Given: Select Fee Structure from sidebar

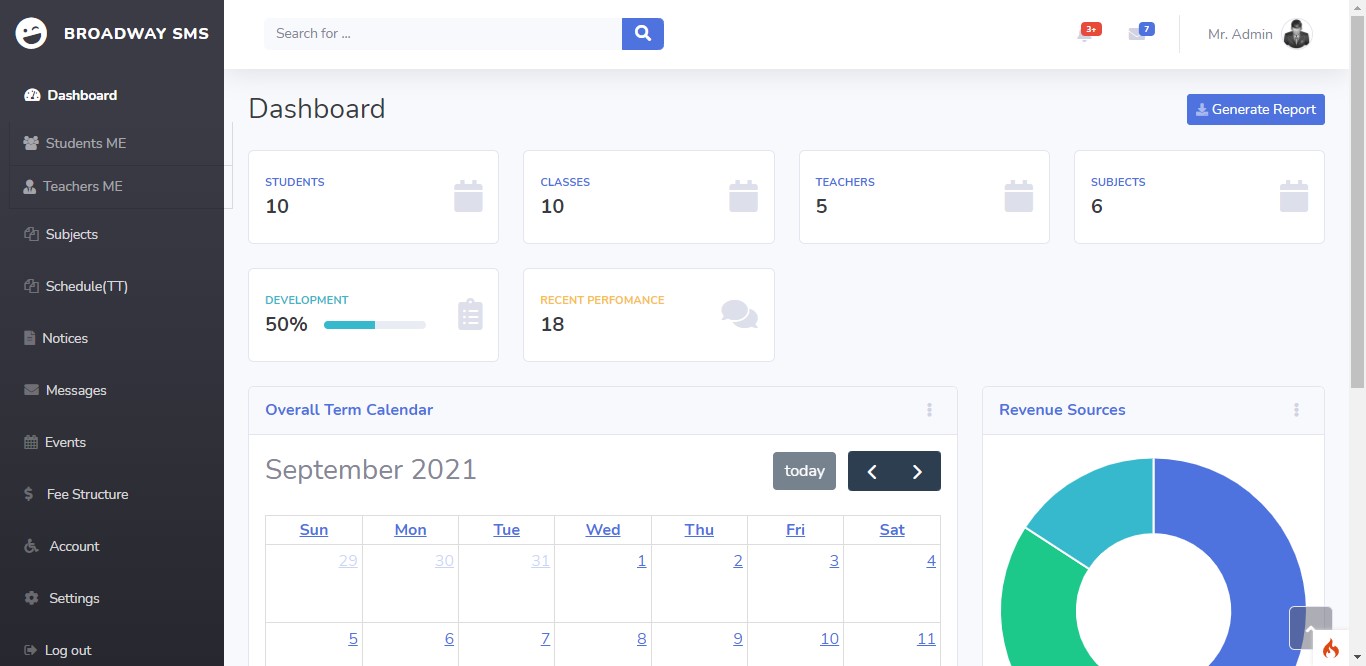Looking at the screenshot, I should pos(88,494).
